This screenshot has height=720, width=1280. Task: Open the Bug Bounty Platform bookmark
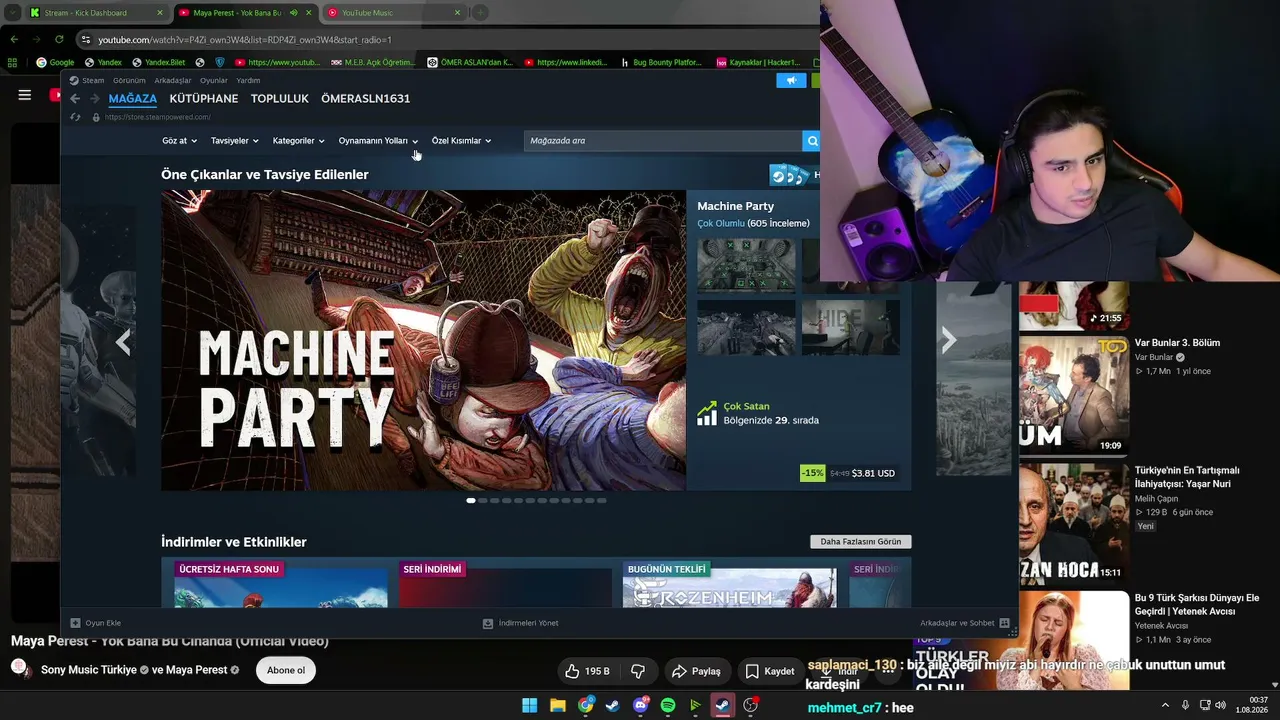[x=660, y=62]
